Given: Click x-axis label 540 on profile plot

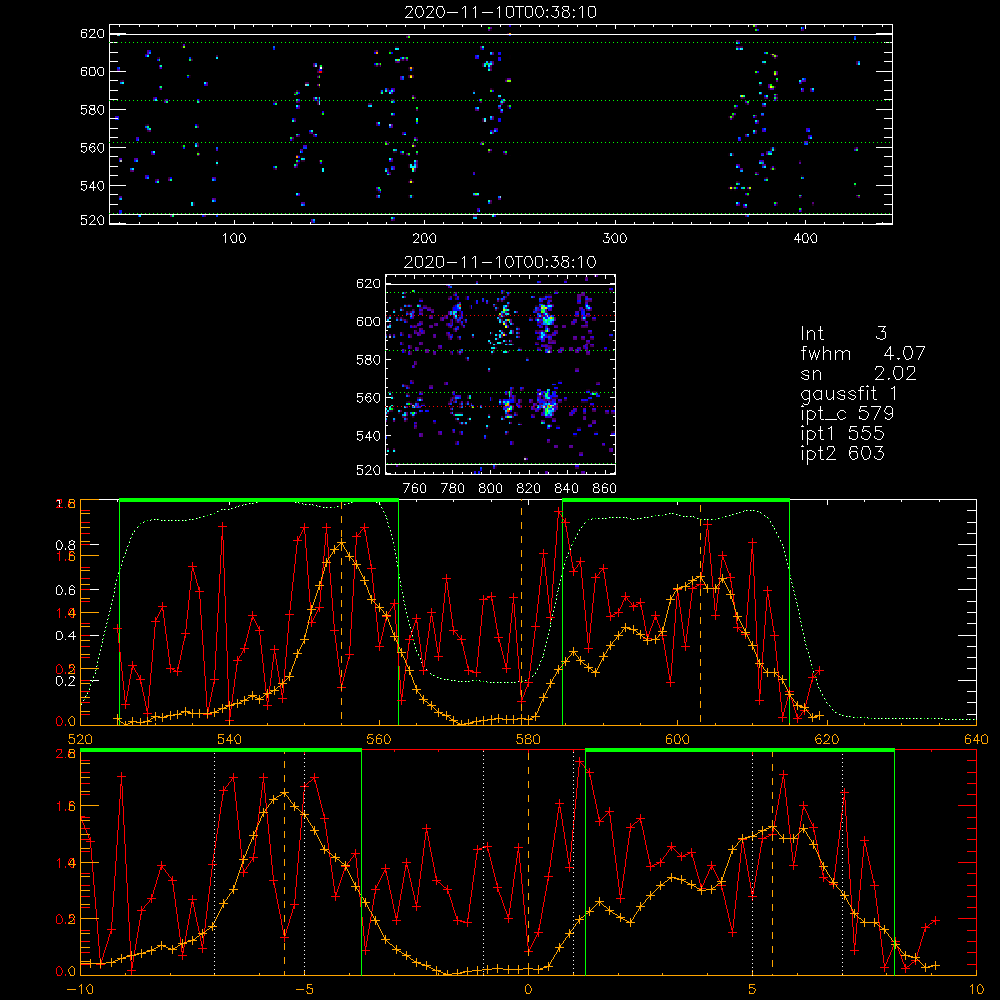Looking at the screenshot, I should (x=230, y=740).
